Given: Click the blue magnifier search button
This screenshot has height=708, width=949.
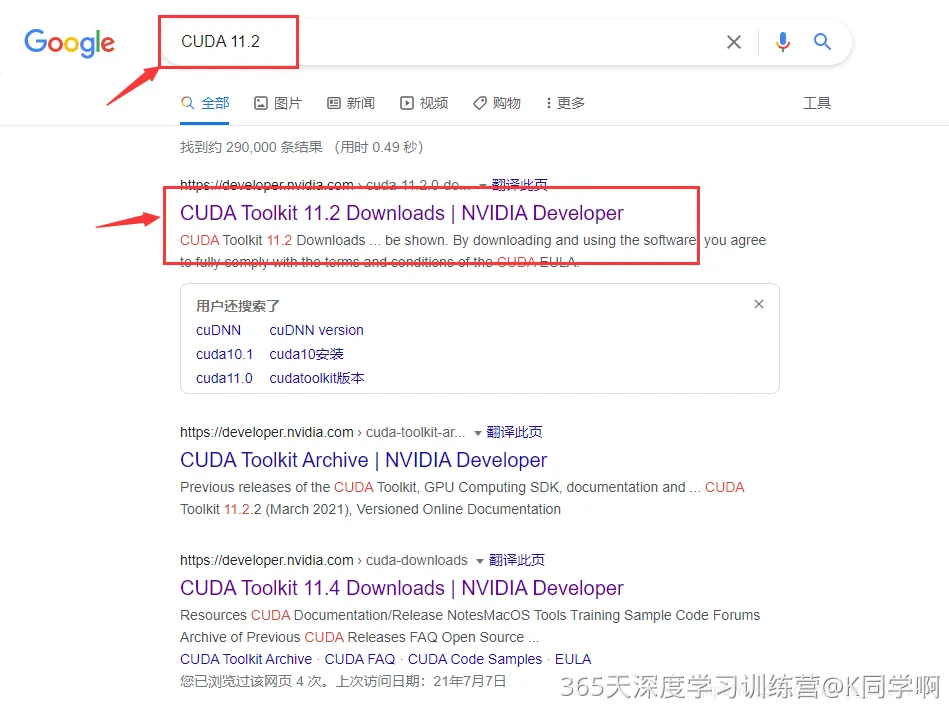Looking at the screenshot, I should coord(822,41).
